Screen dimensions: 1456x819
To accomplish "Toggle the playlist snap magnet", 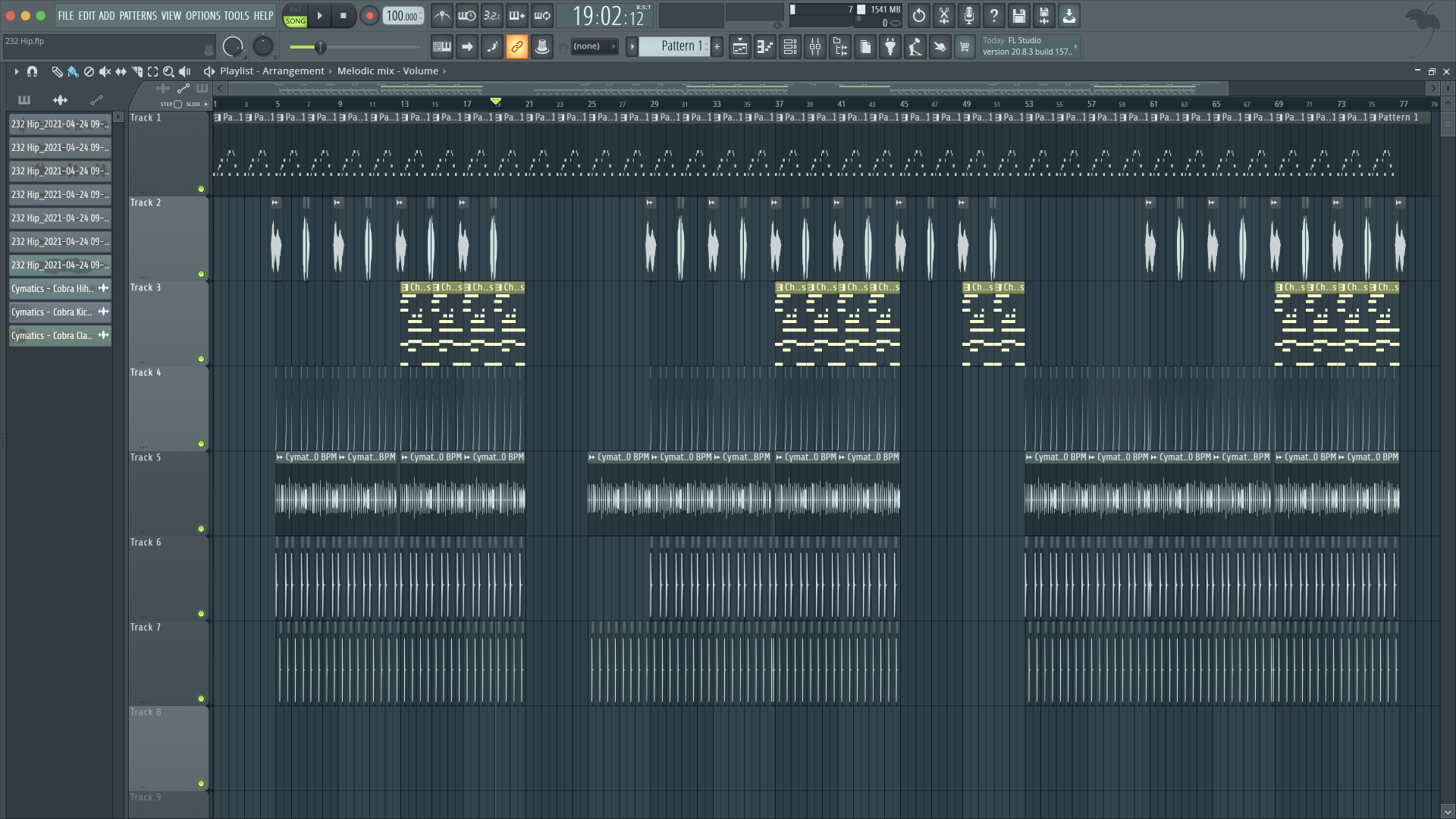I will coord(32,71).
